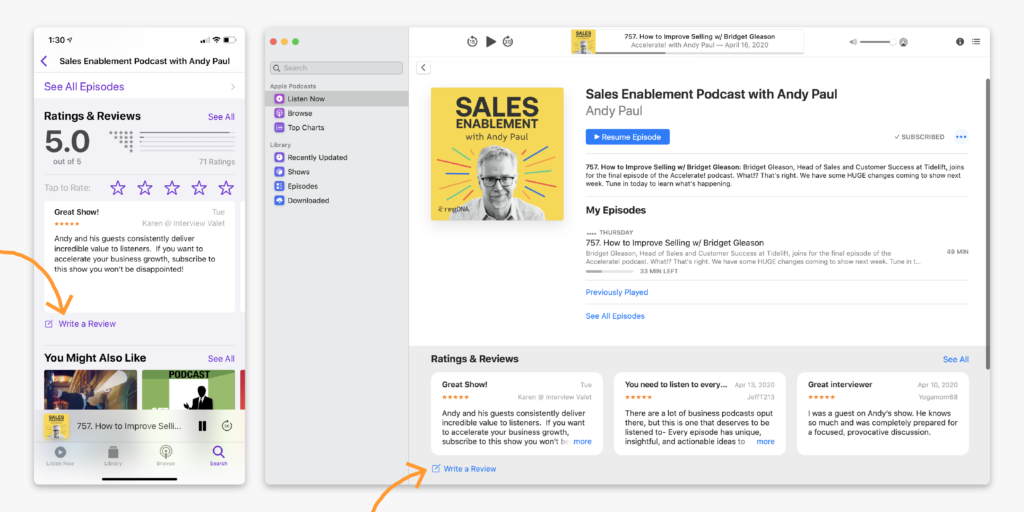This screenshot has width=1024, height=512.
Task: Open See All ratings on the phone
Action: pos(221,117)
